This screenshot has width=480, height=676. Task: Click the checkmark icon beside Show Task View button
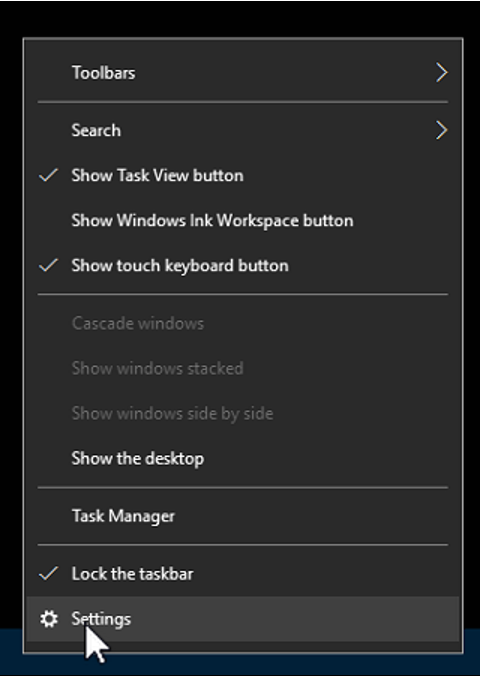click(48, 175)
